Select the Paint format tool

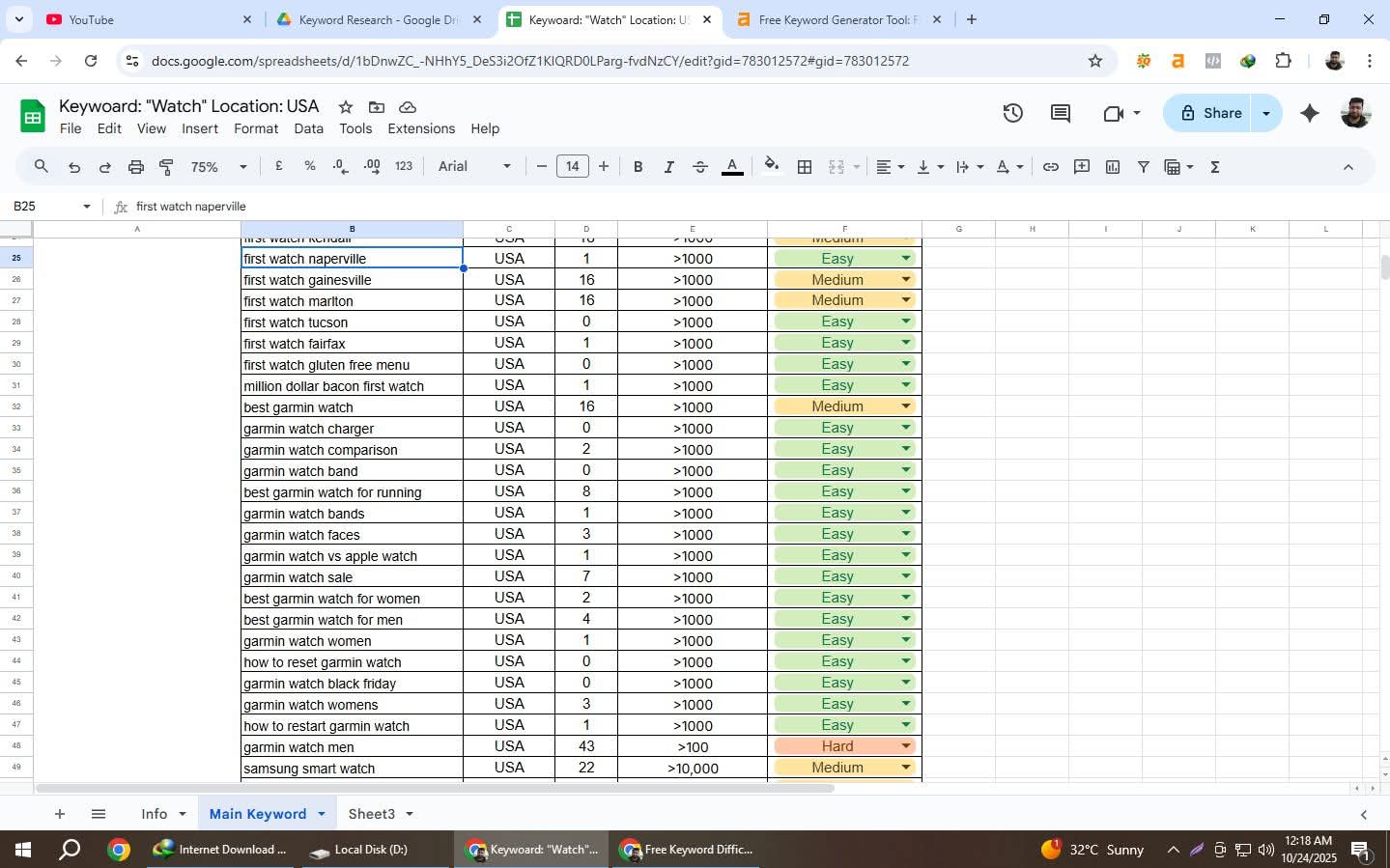tap(166, 166)
